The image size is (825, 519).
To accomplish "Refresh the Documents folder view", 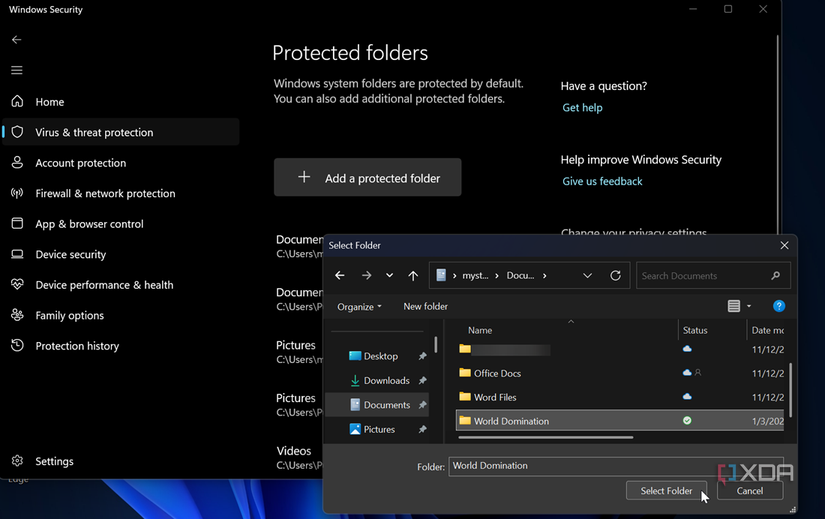I will pos(615,275).
